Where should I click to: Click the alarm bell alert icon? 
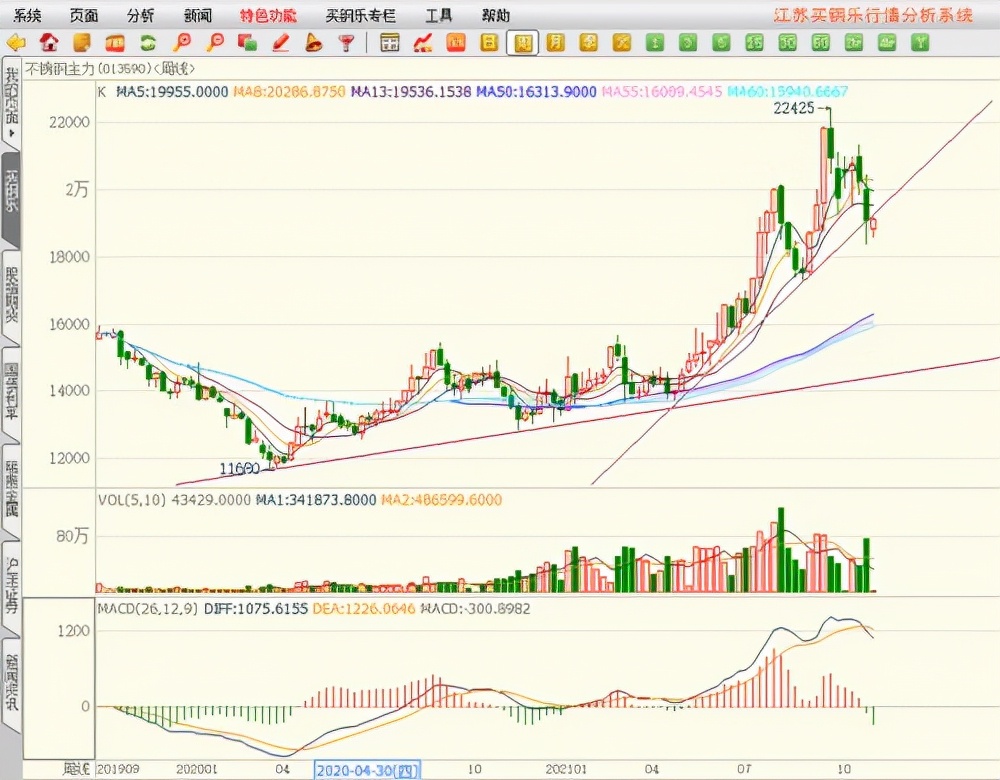point(313,42)
